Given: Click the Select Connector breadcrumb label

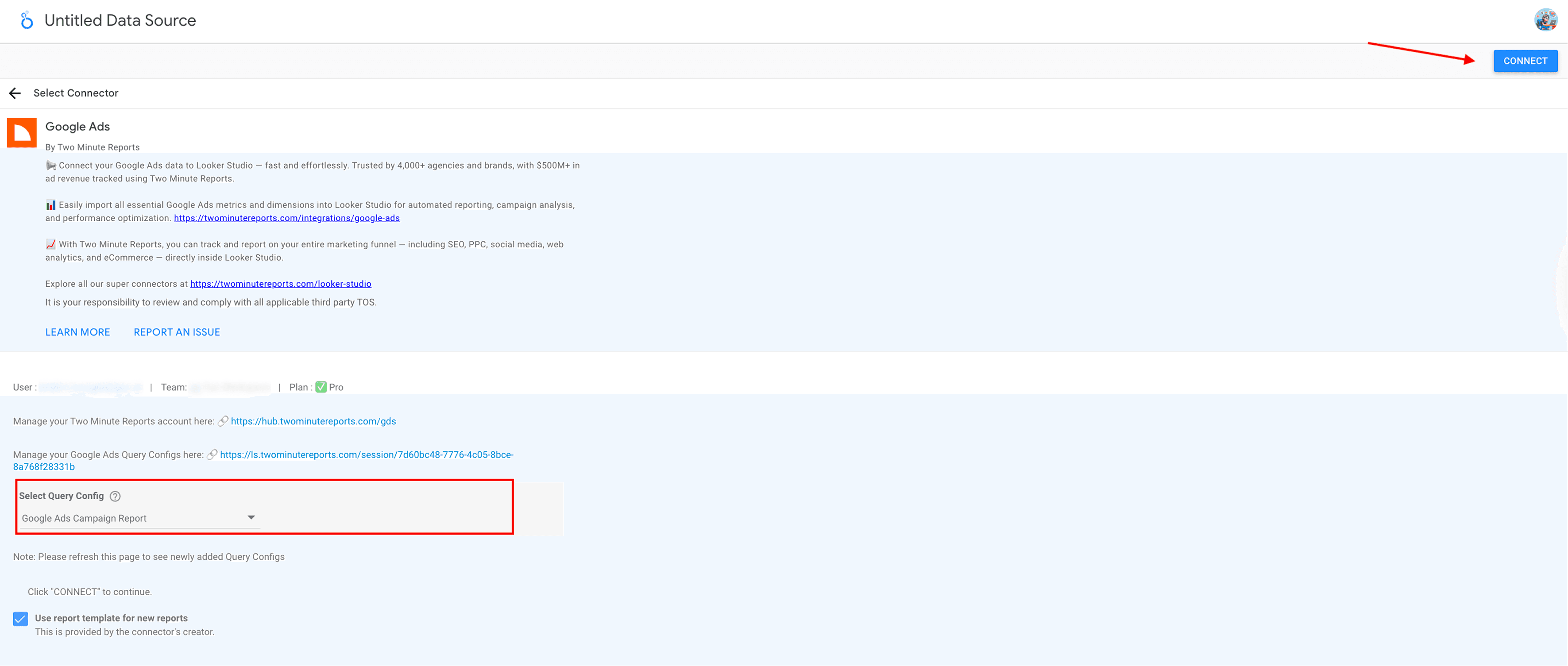Looking at the screenshot, I should 75,93.
